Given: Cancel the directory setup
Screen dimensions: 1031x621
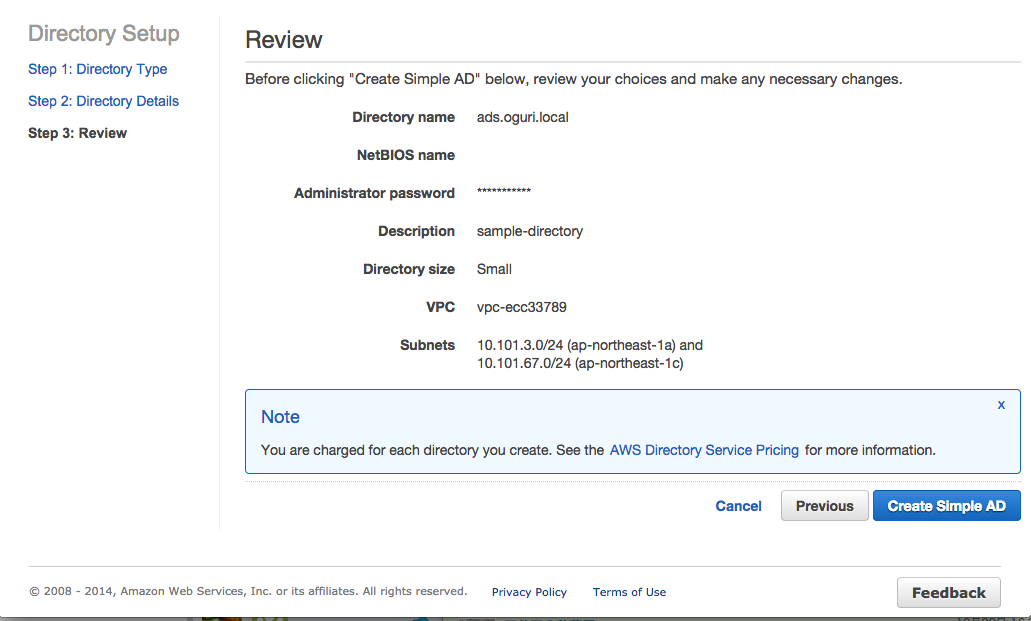Looking at the screenshot, I should 738,506.
